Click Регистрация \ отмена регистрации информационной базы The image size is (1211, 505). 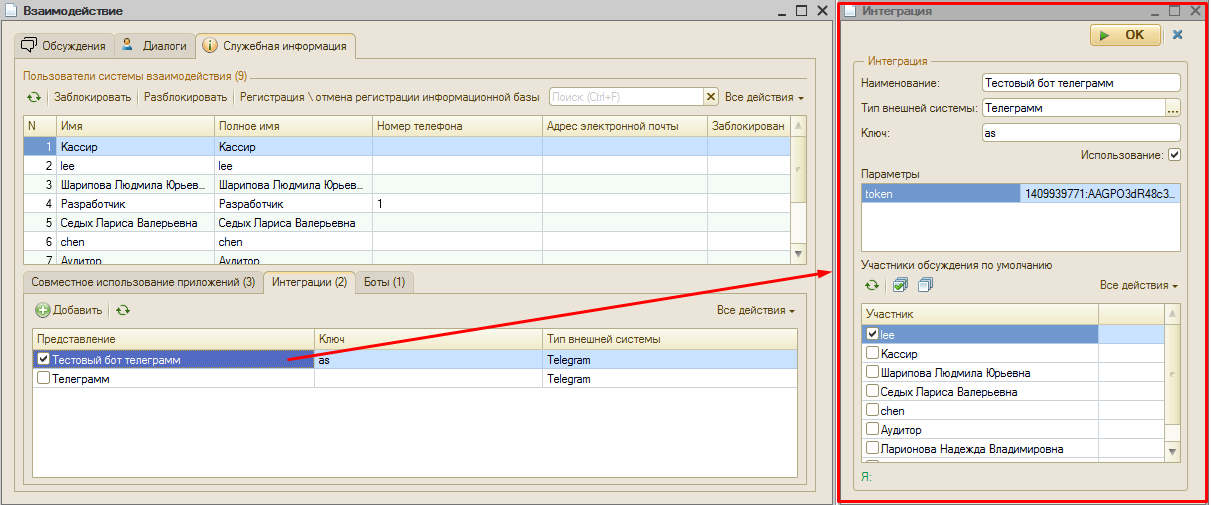[389, 98]
